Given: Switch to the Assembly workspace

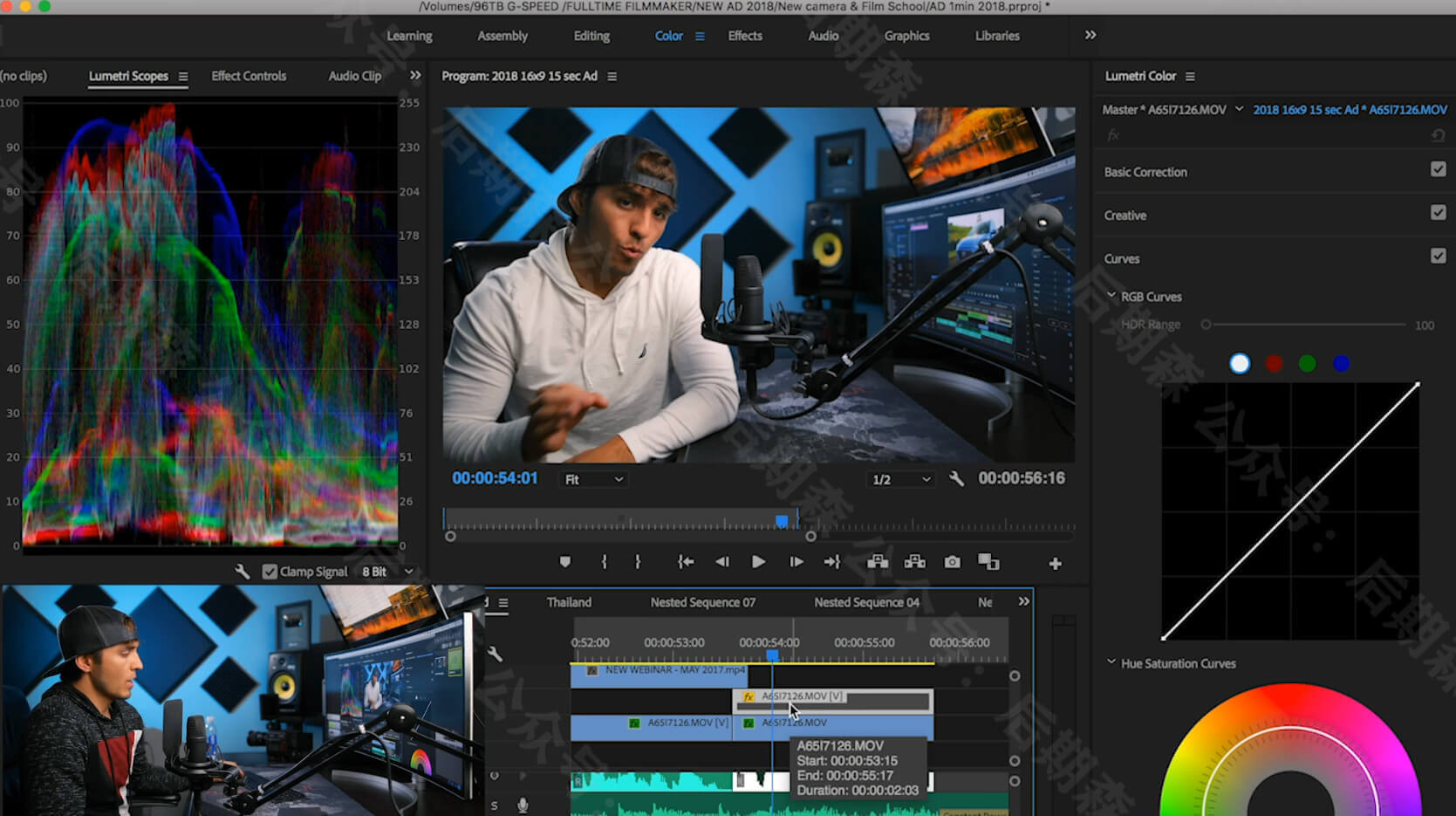Looking at the screenshot, I should [502, 36].
